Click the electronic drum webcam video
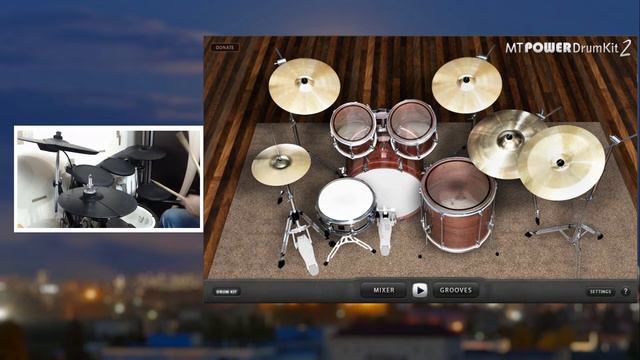Screen dimensions: 640x360 [109, 179]
